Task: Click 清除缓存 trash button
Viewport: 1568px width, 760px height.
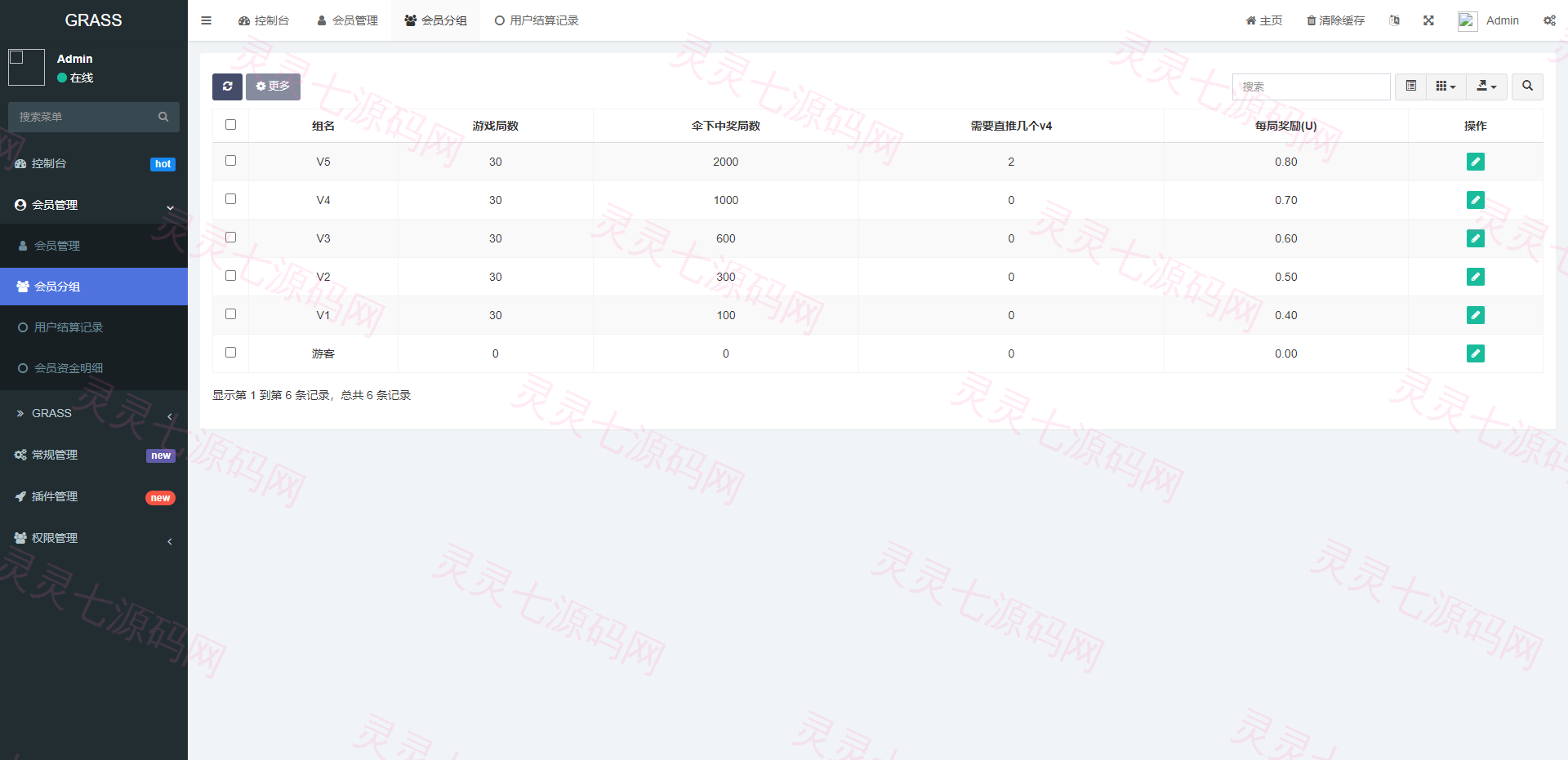Action: click(x=1336, y=20)
